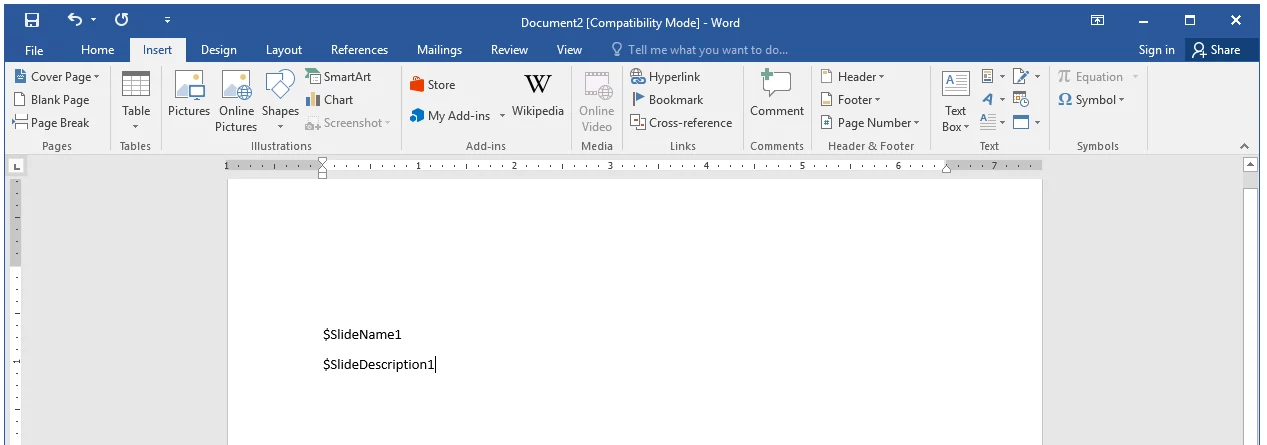Click the Save icon in title bar
The height and width of the screenshot is (445, 1267).
(32, 20)
